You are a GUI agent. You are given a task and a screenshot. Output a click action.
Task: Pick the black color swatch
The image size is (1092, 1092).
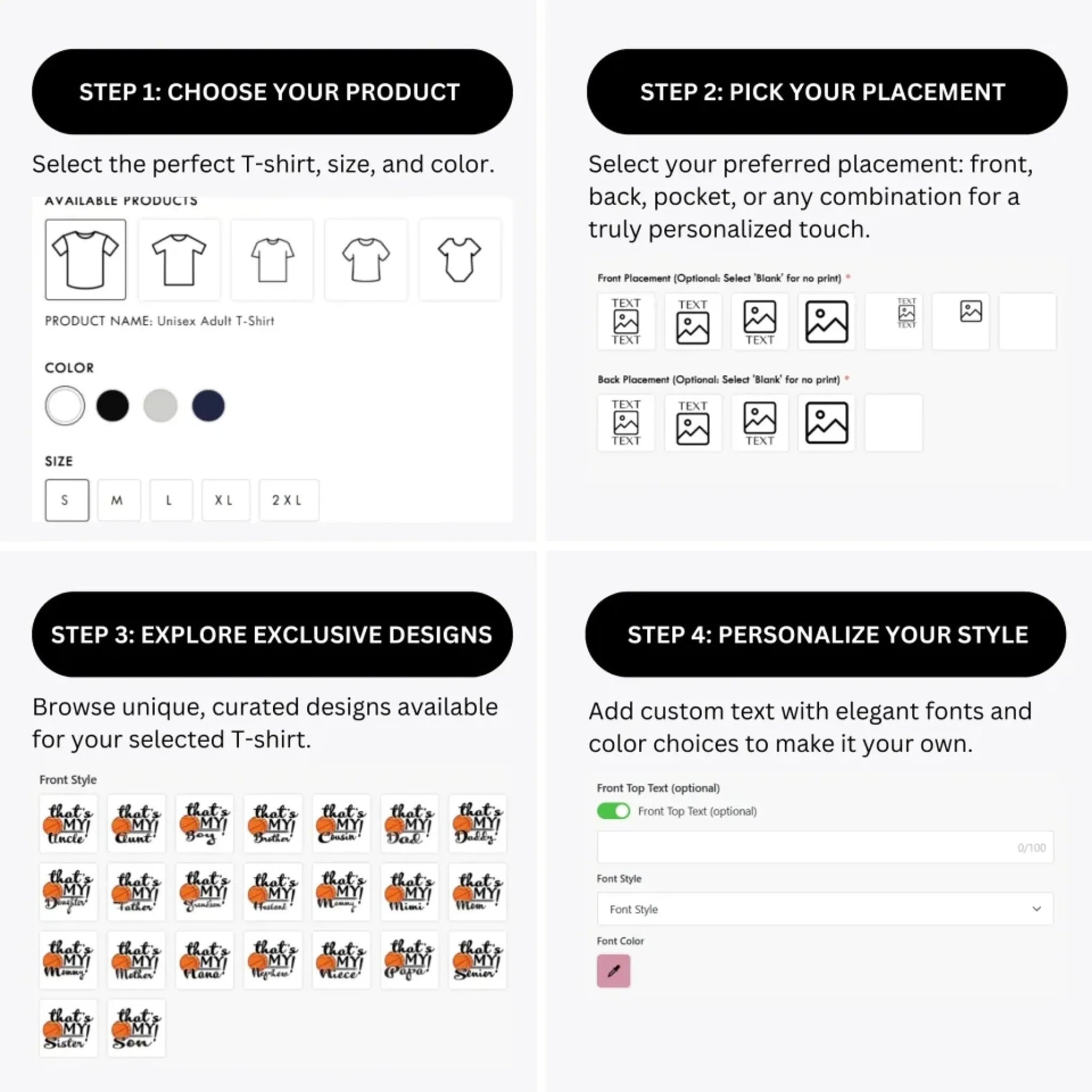tap(113, 405)
